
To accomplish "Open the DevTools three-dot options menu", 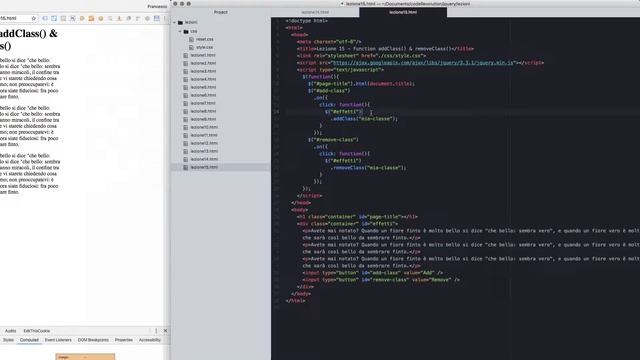I will pos(156,331).
